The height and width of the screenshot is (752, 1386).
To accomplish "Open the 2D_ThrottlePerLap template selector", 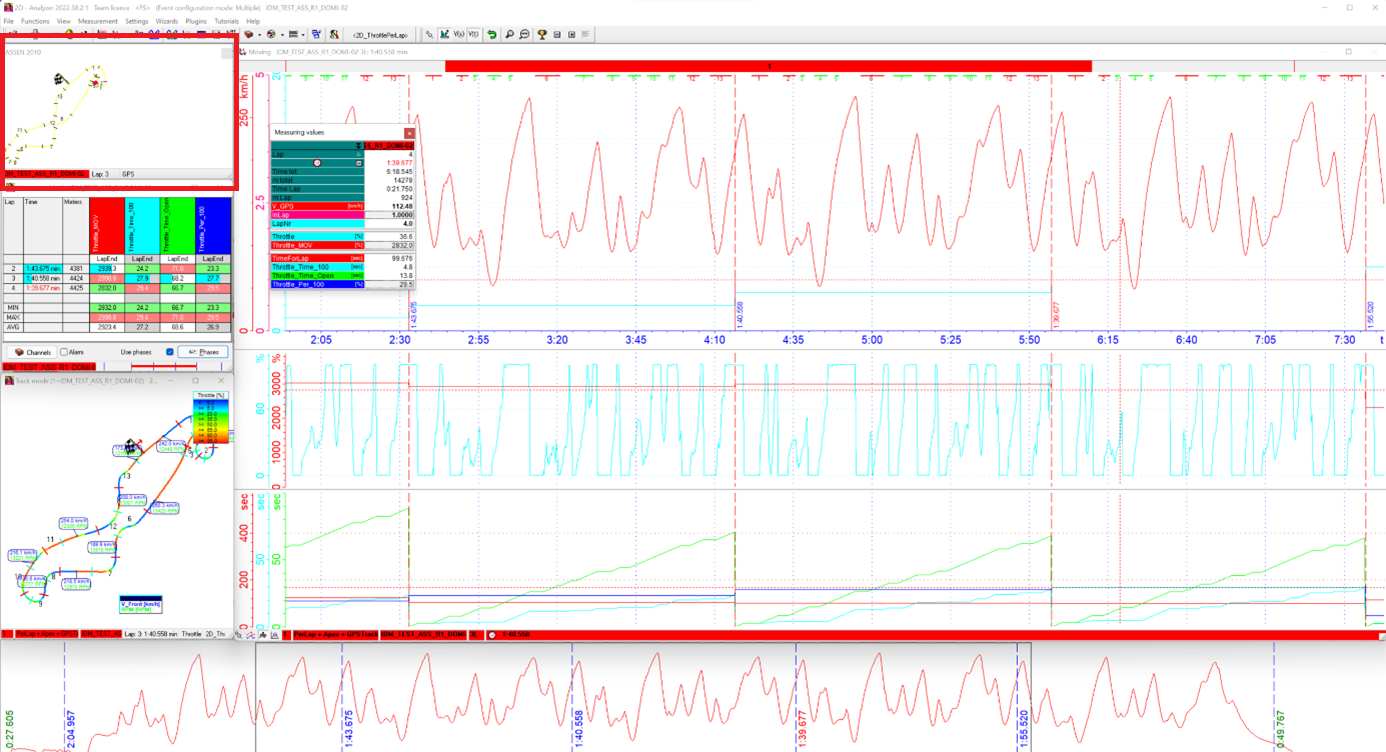I will 379,35.
